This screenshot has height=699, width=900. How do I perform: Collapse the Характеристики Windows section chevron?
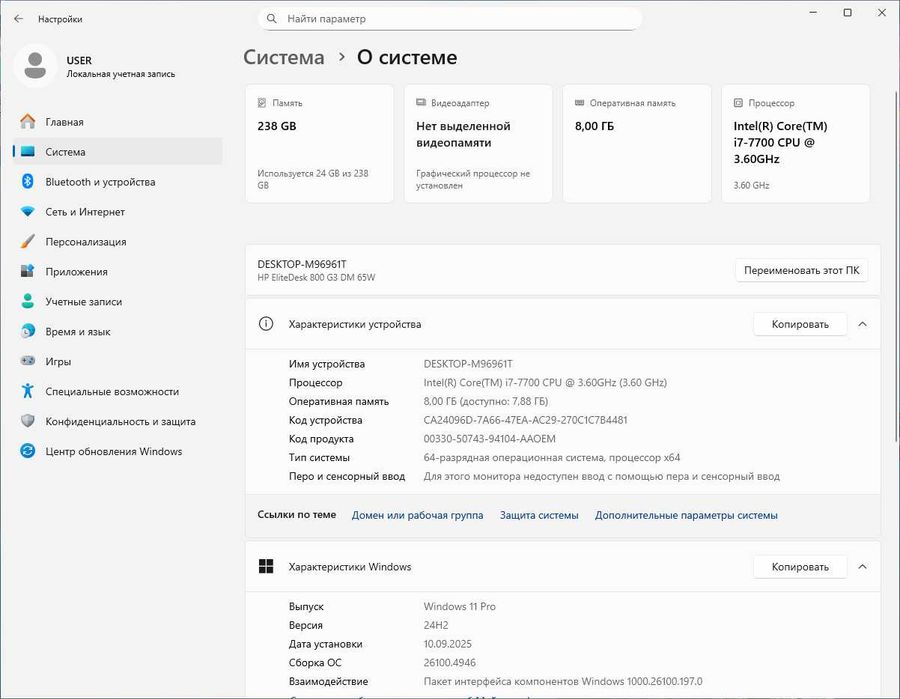(x=863, y=567)
